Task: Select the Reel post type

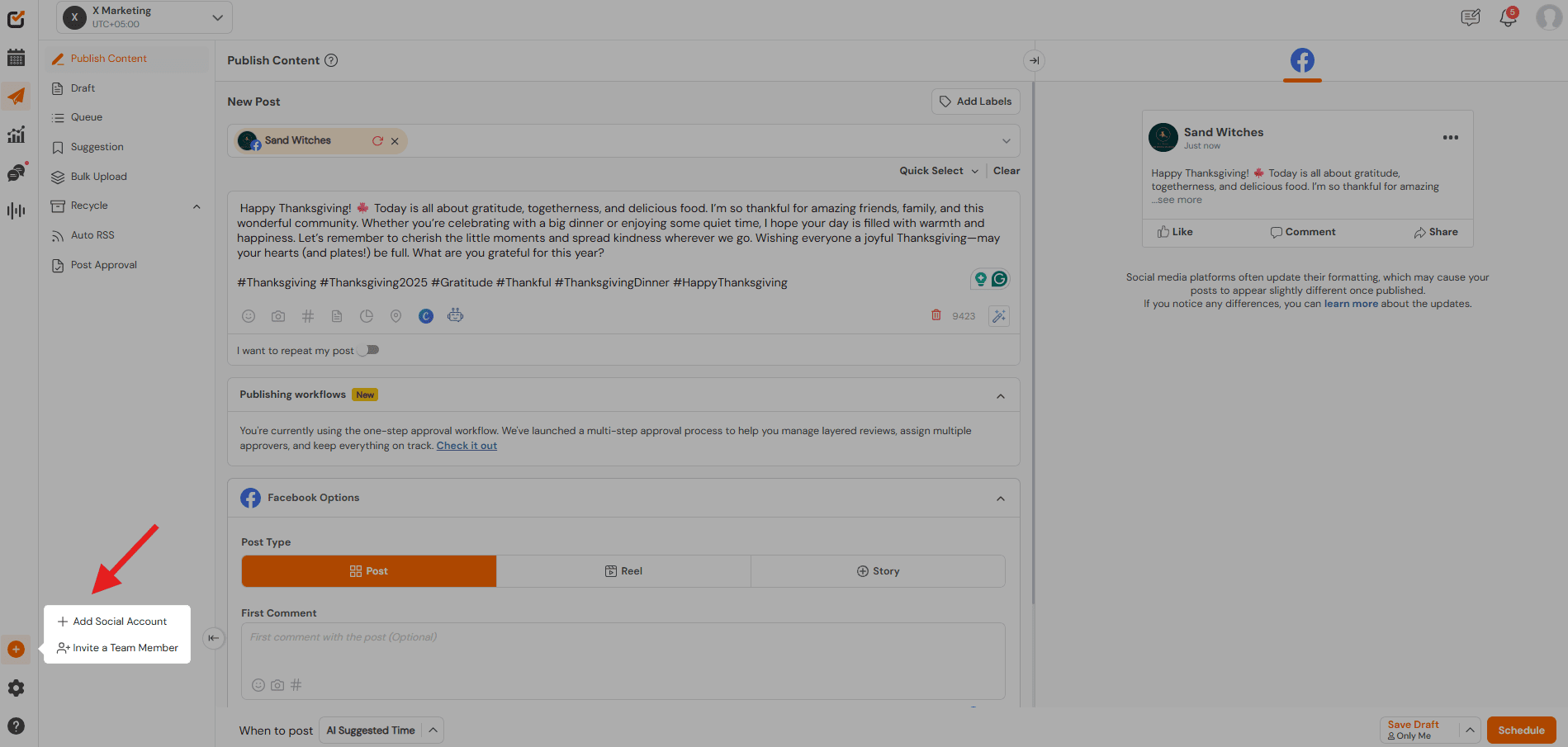Action: (623, 570)
